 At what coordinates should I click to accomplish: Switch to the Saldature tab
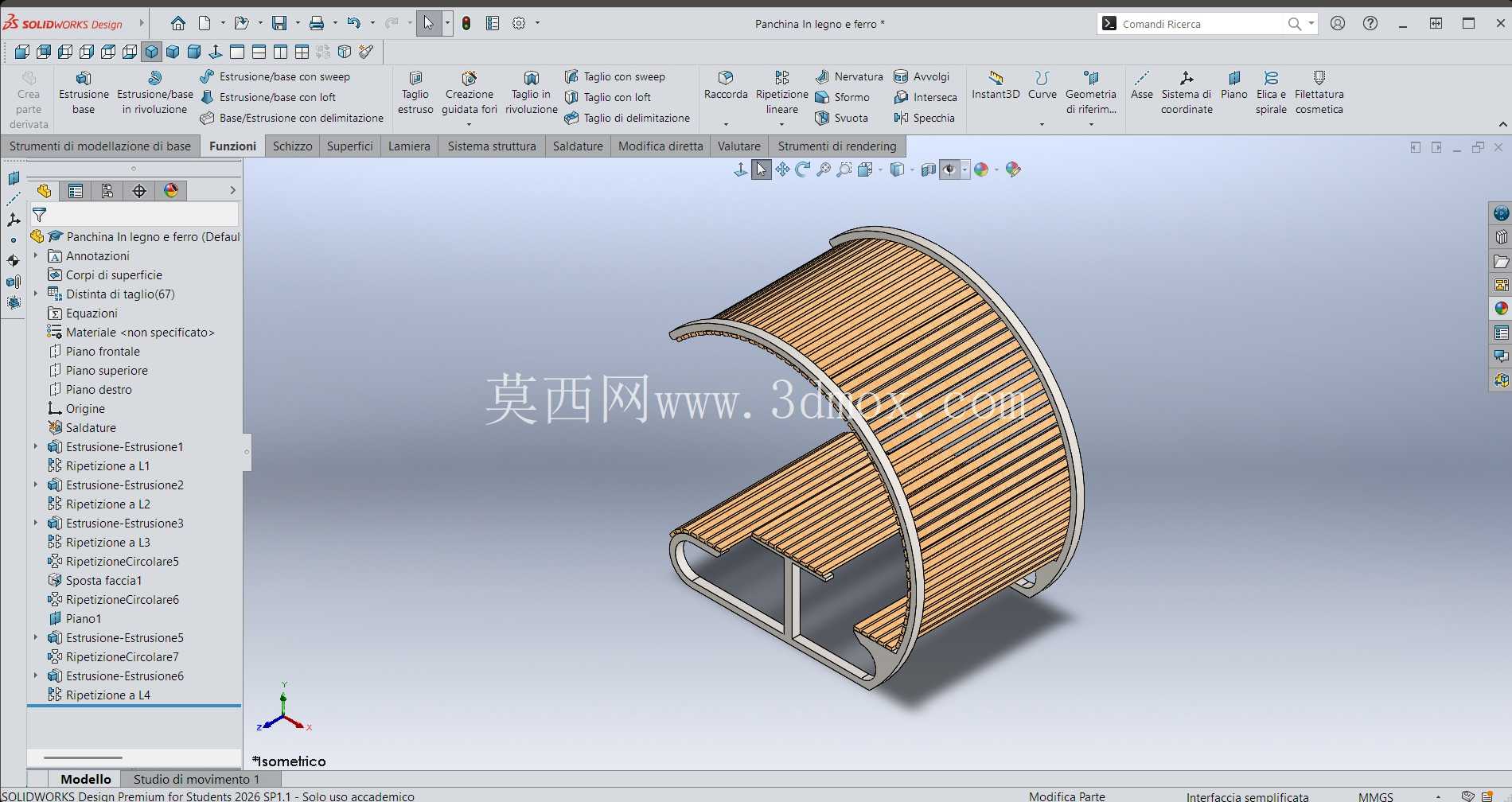pos(578,146)
